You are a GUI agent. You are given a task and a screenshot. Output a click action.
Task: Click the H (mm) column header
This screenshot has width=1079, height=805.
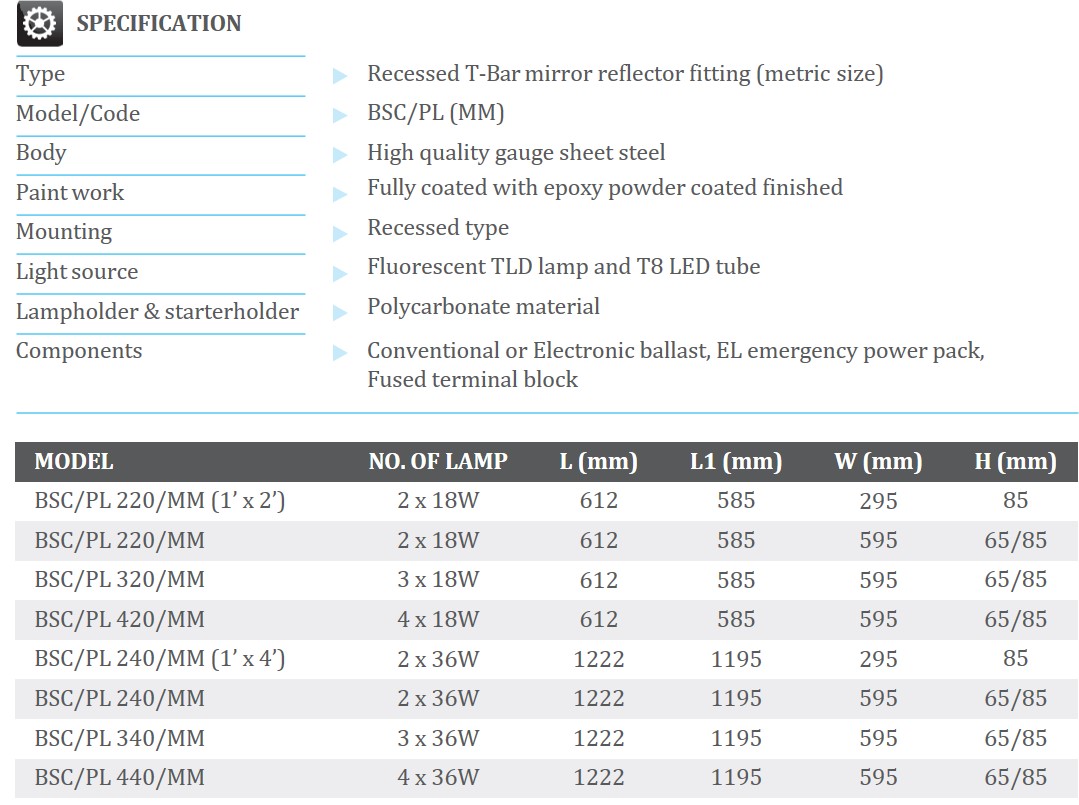coord(1016,461)
